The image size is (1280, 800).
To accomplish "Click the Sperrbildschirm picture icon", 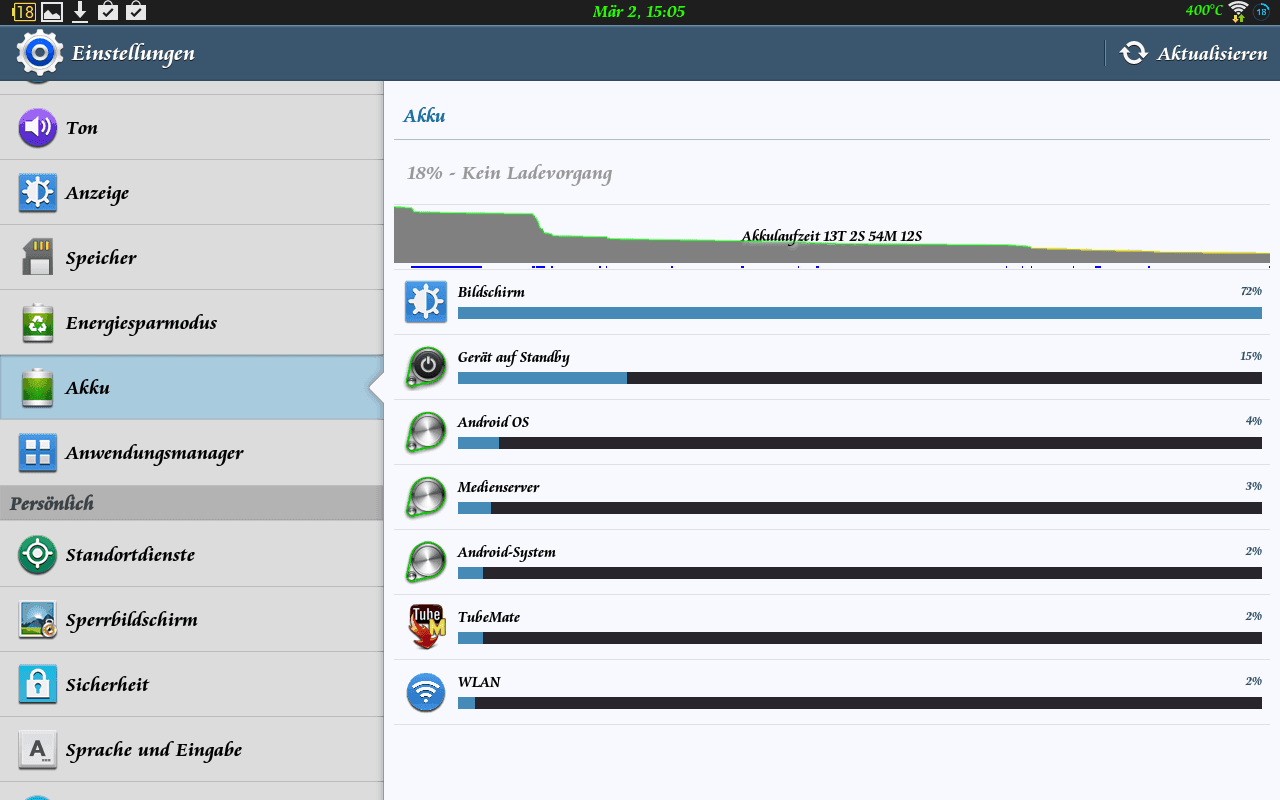I will pos(37,619).
